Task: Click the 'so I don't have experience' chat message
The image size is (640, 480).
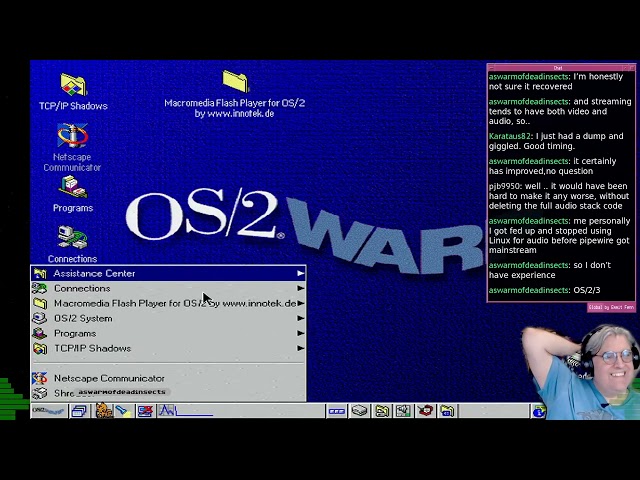Action: [550, 270]
